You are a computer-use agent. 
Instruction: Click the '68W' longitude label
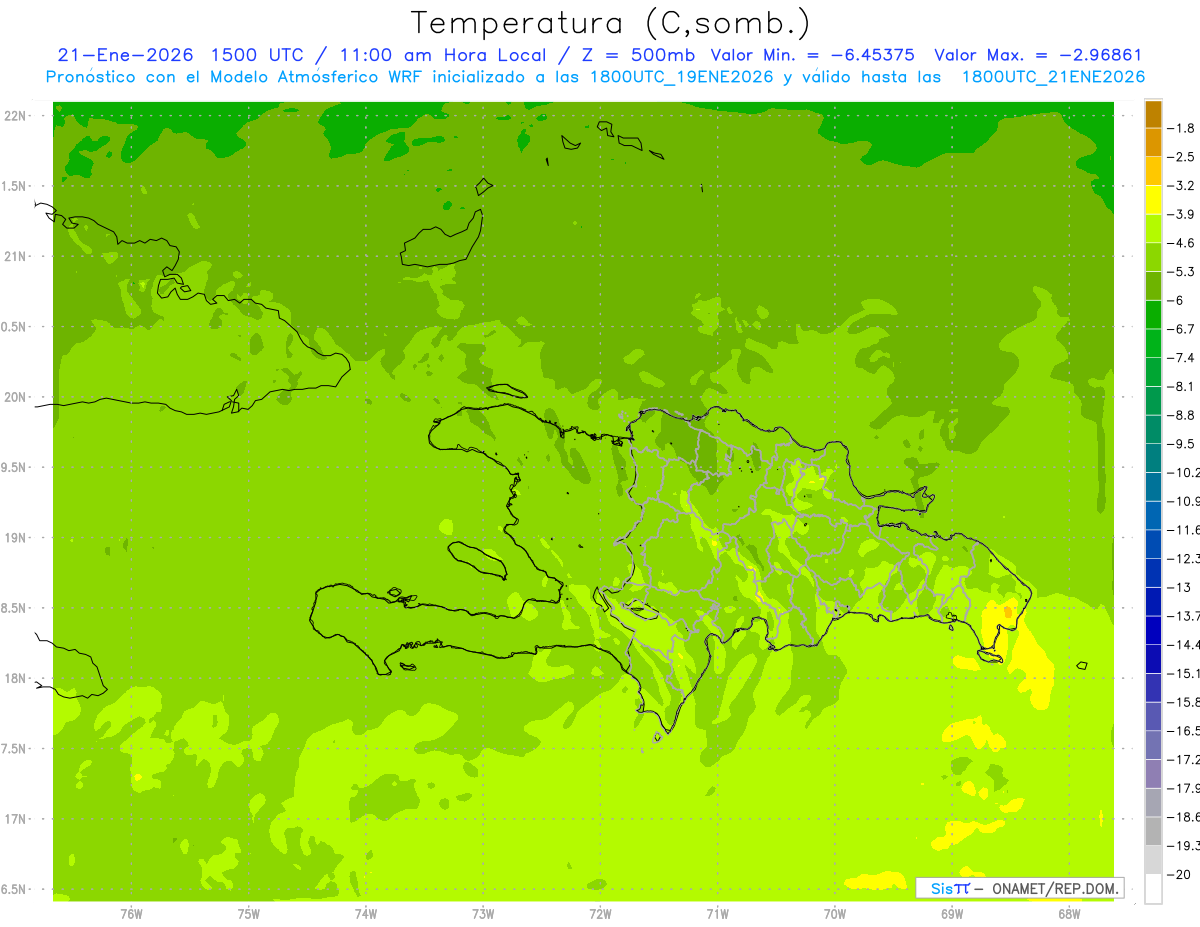(x=1069, y=913)
